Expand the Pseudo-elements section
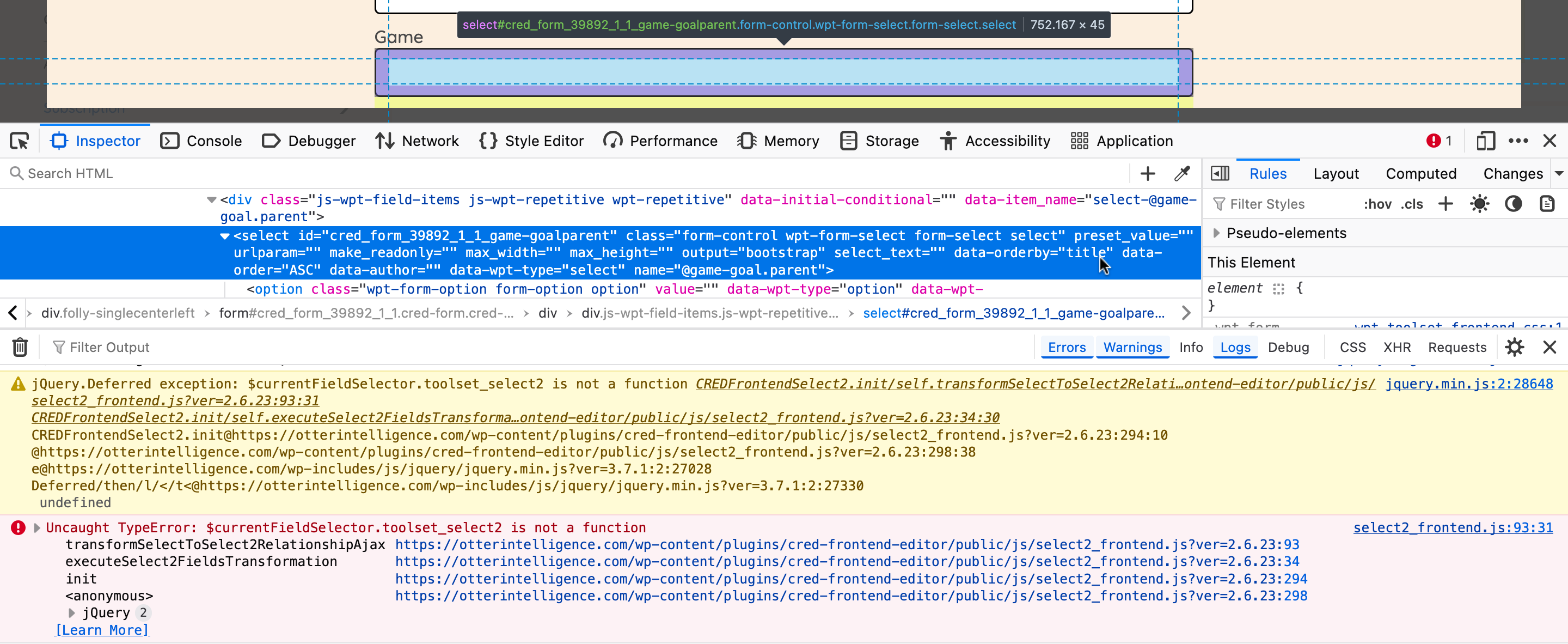Viewport: 1568px width, 644px height. [1216, 233]
